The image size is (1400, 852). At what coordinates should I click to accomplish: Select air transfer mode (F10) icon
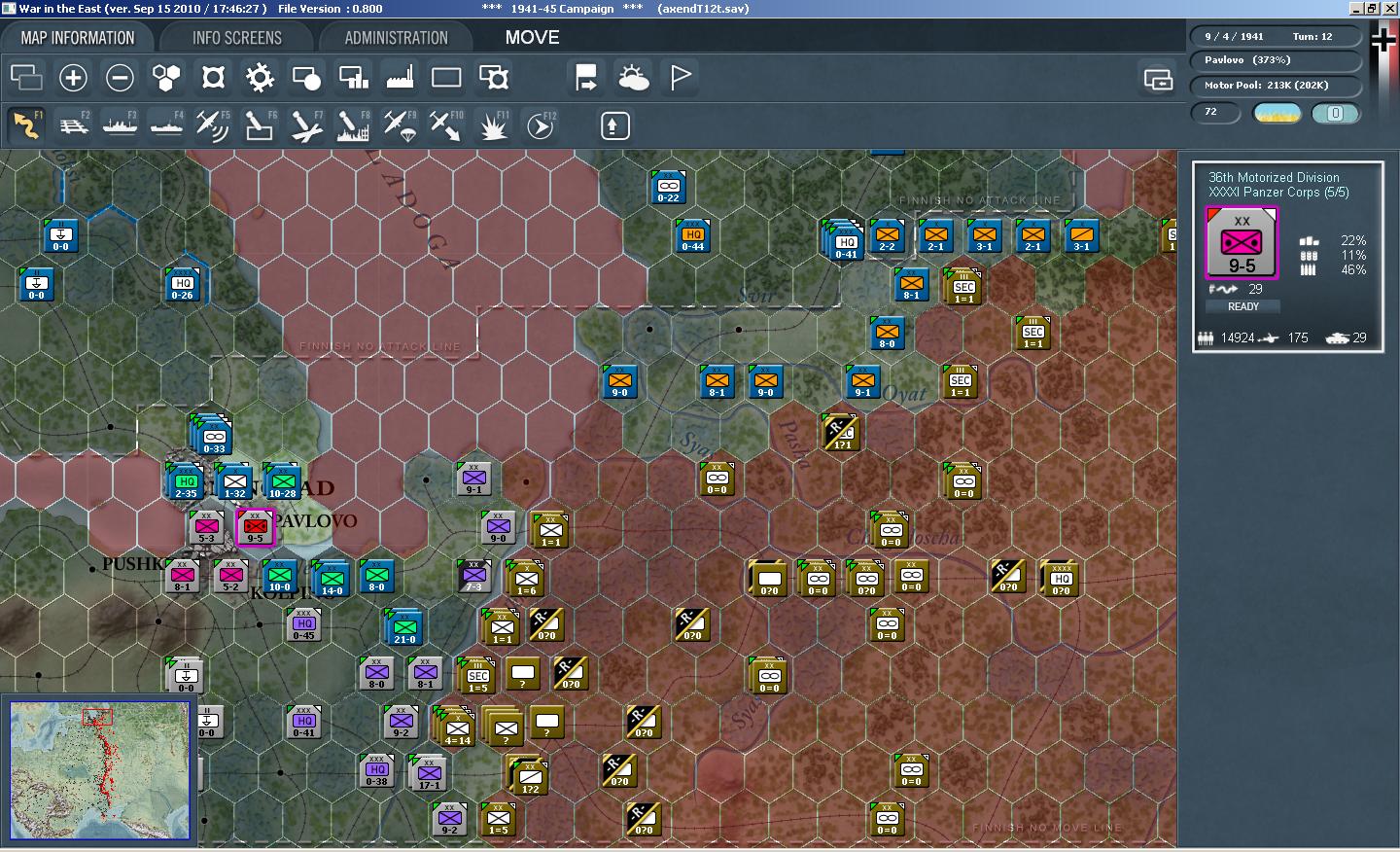point(446,125)
